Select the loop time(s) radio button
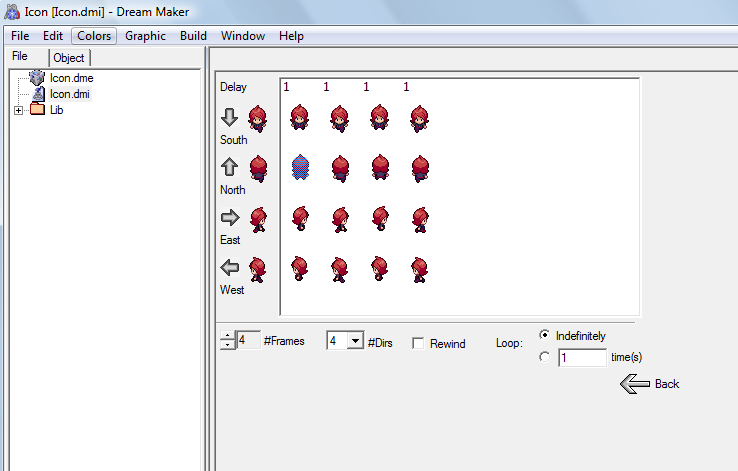The width and height of the screenshot is (738, 471). point(544,357)
